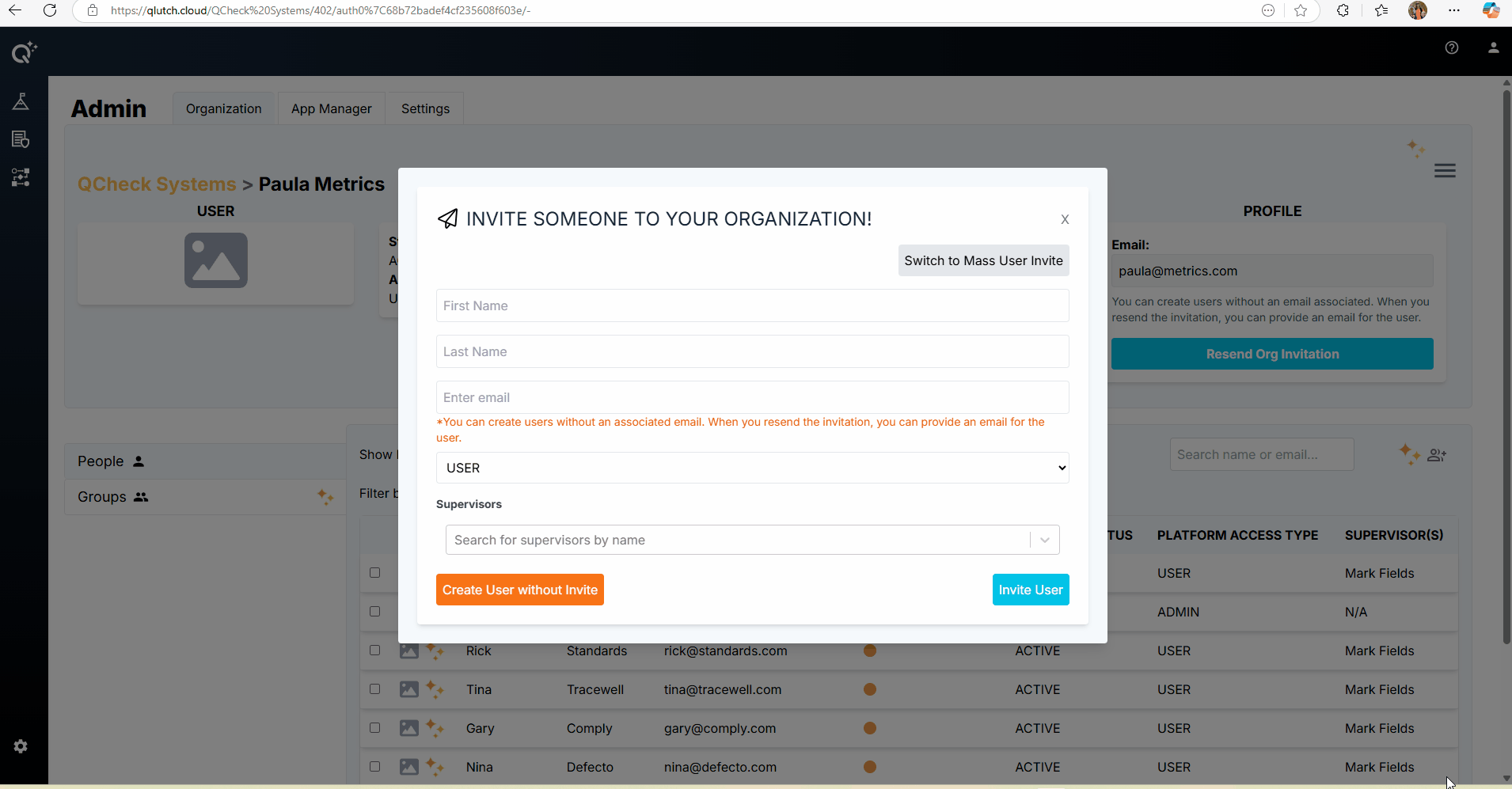Click the flask icon in left sidebar
Screen dimensions: 1512x789
[21, 101]
